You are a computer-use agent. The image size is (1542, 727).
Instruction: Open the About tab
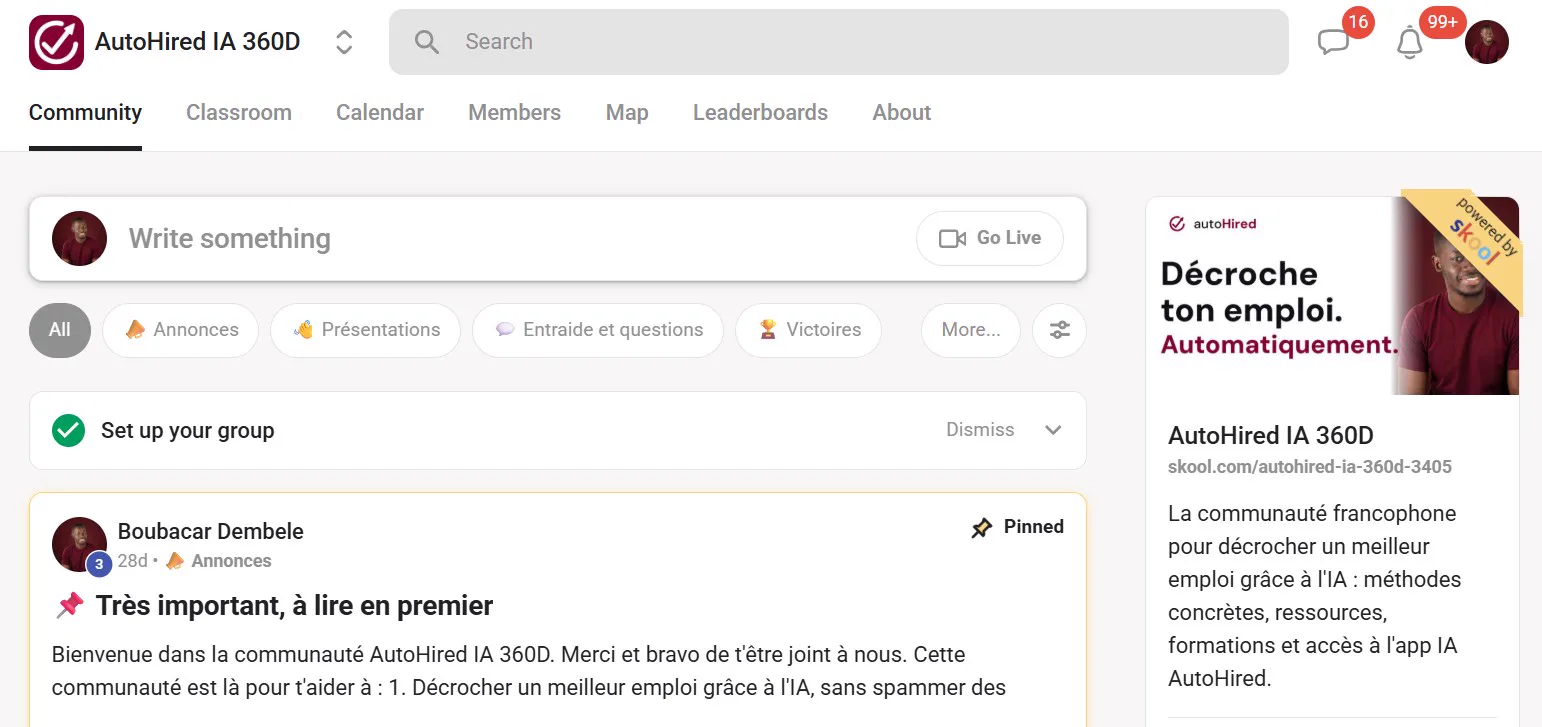(x=902, y=113)
